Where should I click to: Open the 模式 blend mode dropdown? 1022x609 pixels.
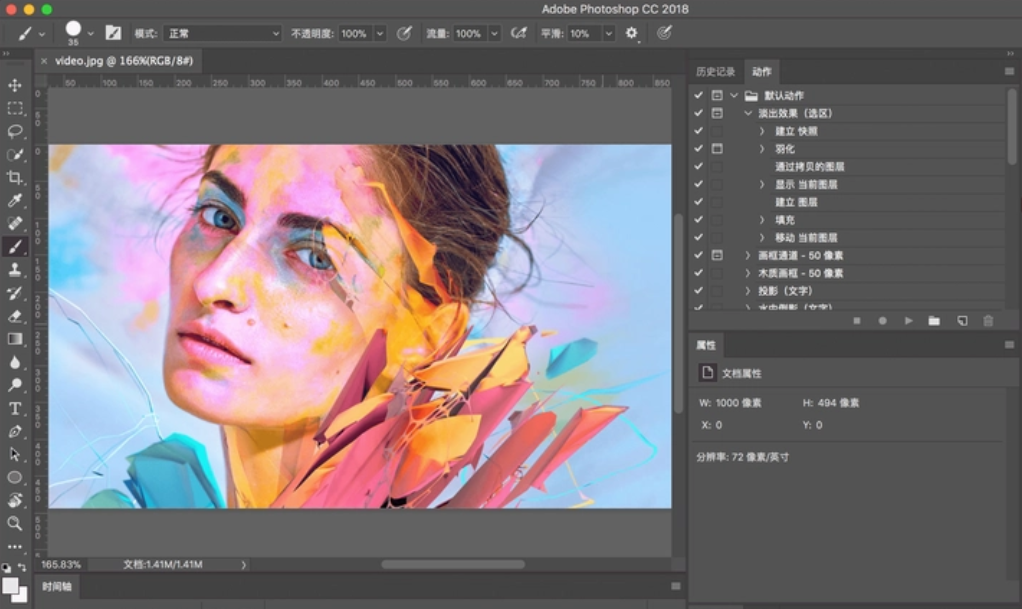tap(222, 33)
